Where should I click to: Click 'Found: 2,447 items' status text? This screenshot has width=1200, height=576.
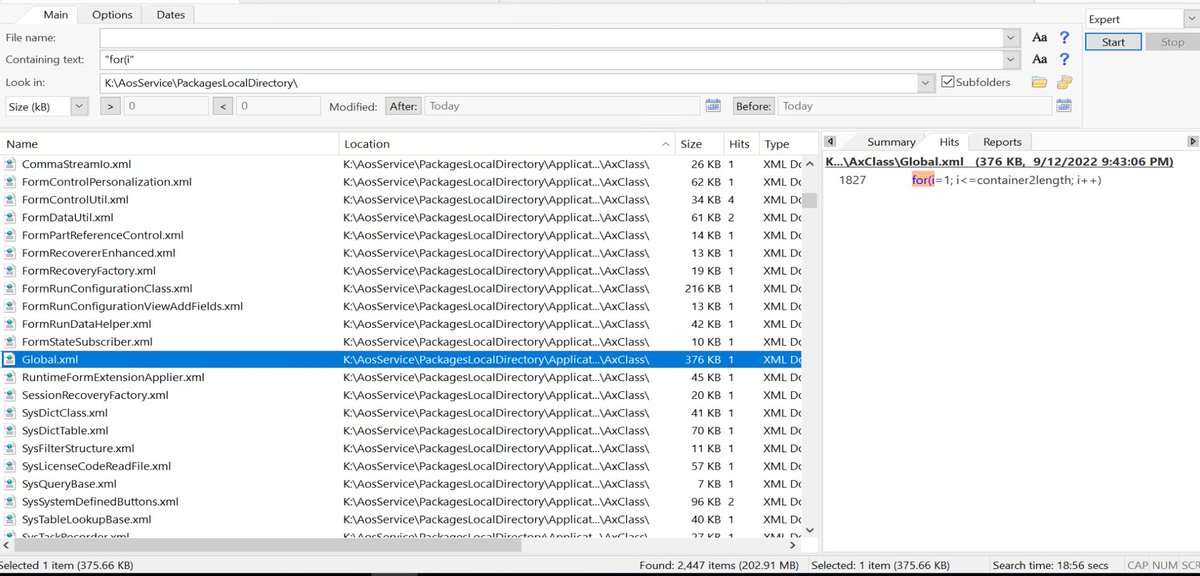pyautogui.click(x=717, y=566)
